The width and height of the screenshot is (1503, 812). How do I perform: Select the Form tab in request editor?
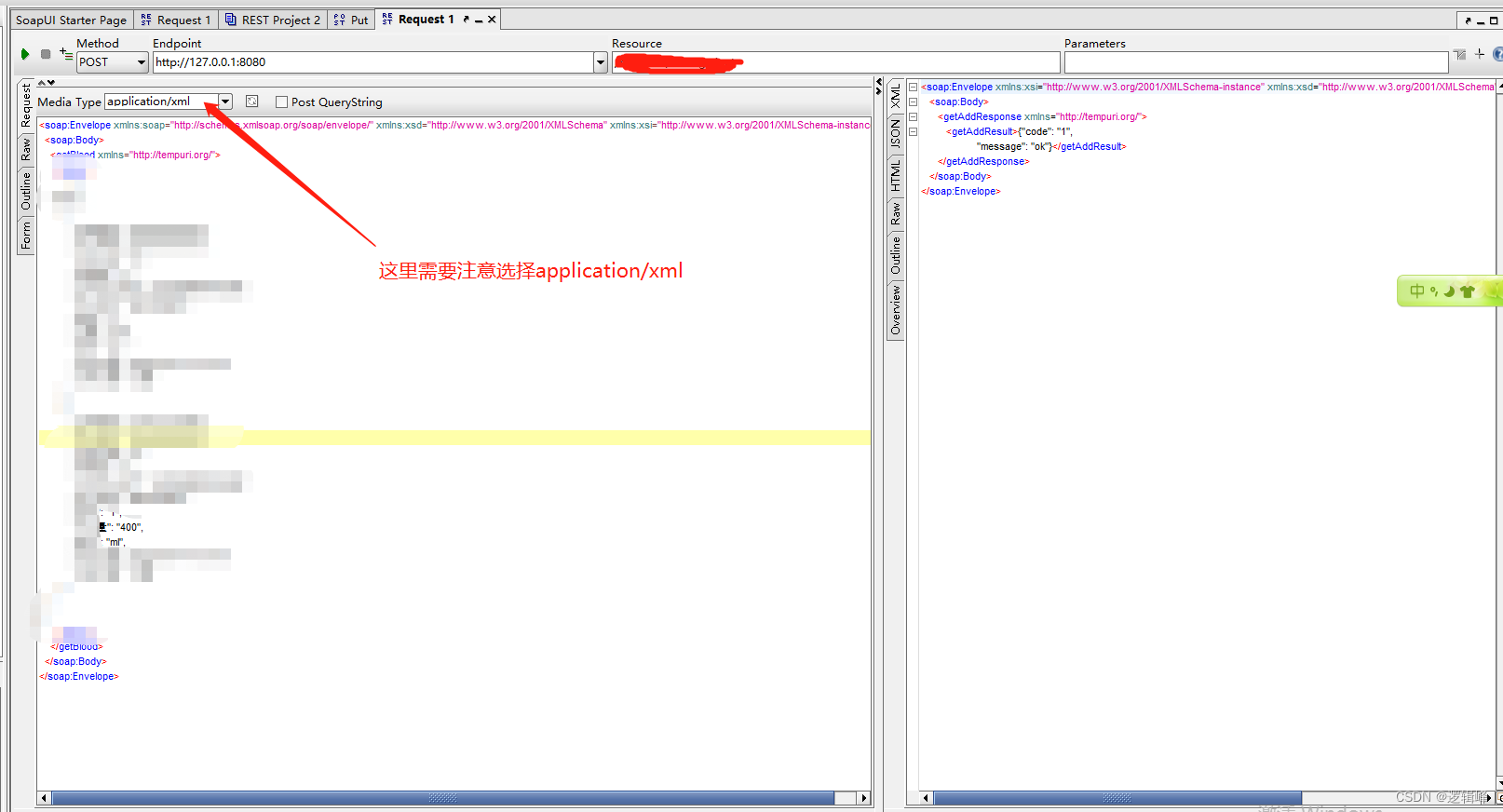pyautogui.click(x=26, y=235)
